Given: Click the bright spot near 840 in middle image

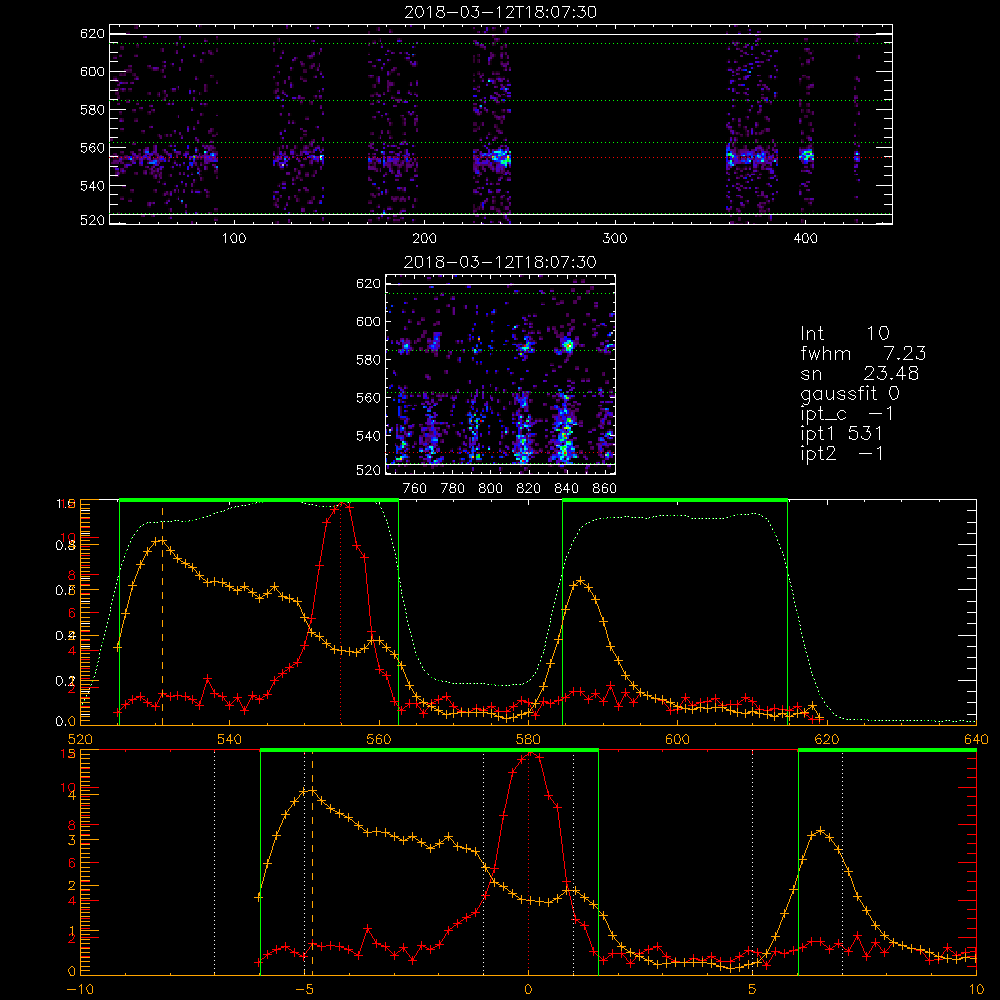Looking at the screenshot, I should coord(567,346).
